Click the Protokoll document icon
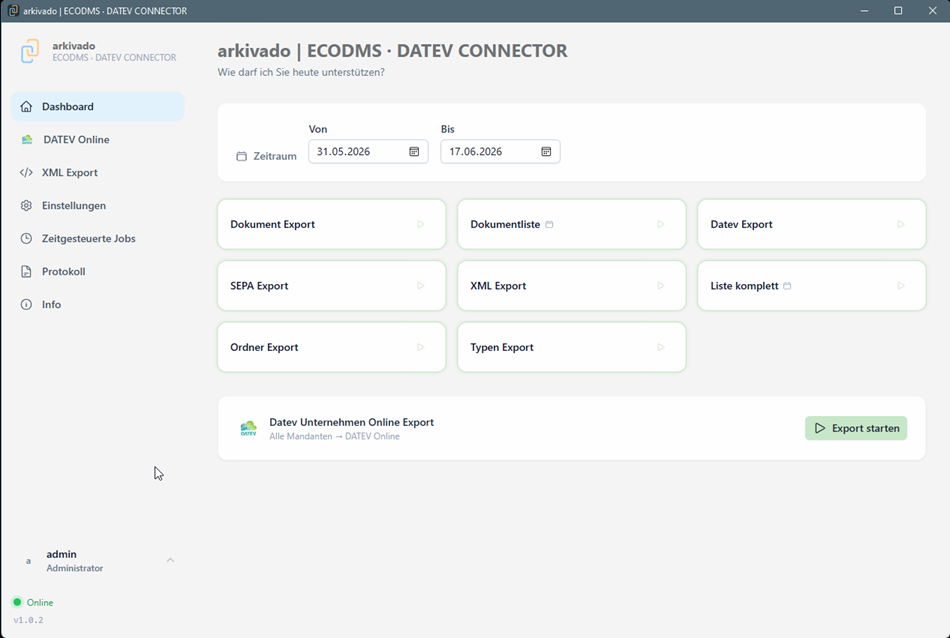Screen dimensions: 950x638 click(26, 271)
